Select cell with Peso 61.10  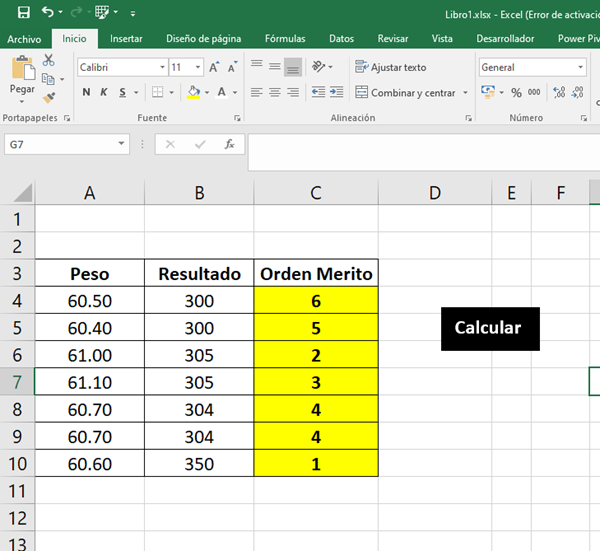[90, 382]
